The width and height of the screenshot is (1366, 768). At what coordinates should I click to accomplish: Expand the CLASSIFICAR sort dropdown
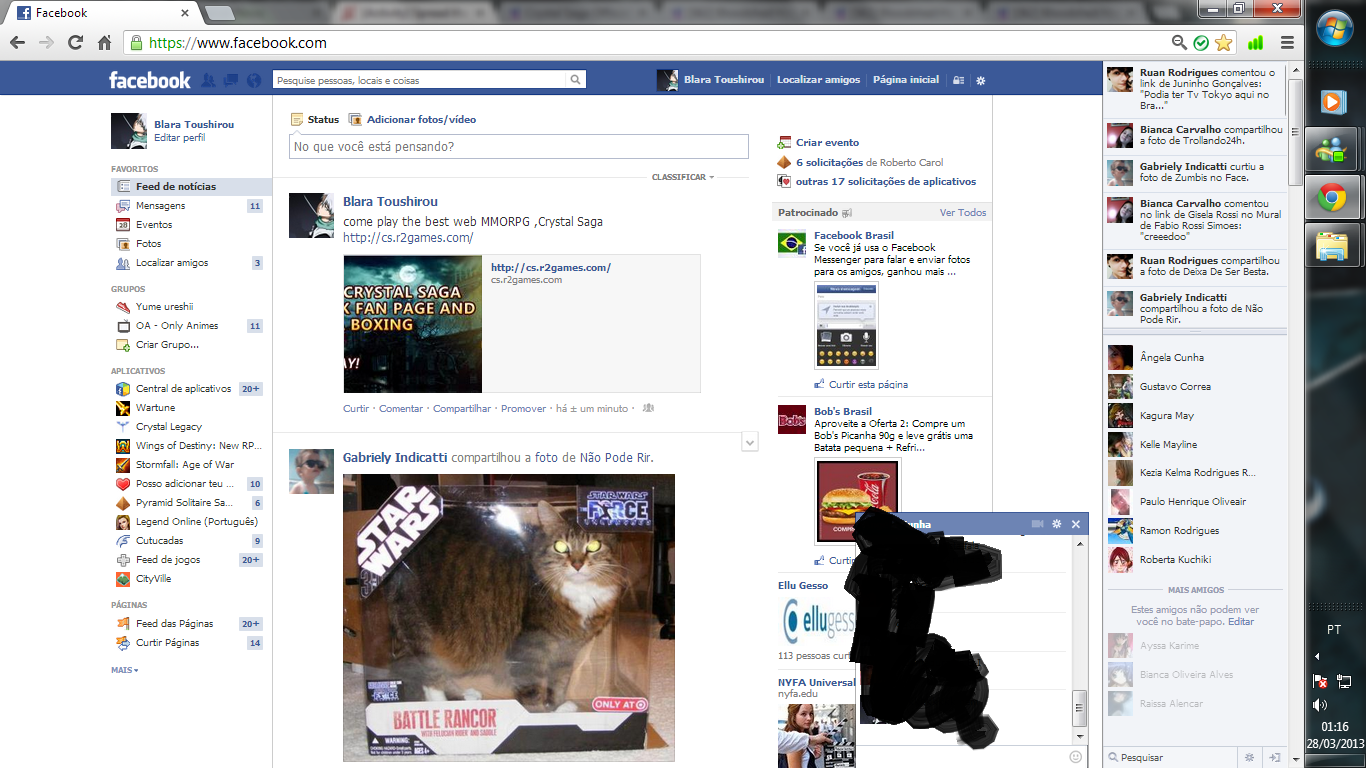(683, 177)
